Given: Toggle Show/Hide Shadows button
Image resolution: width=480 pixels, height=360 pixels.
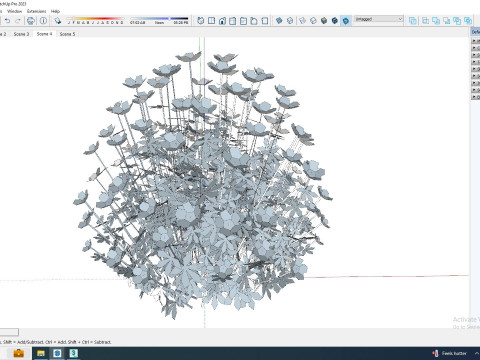Looking at the screenshot, I should [x=57, y=21].
